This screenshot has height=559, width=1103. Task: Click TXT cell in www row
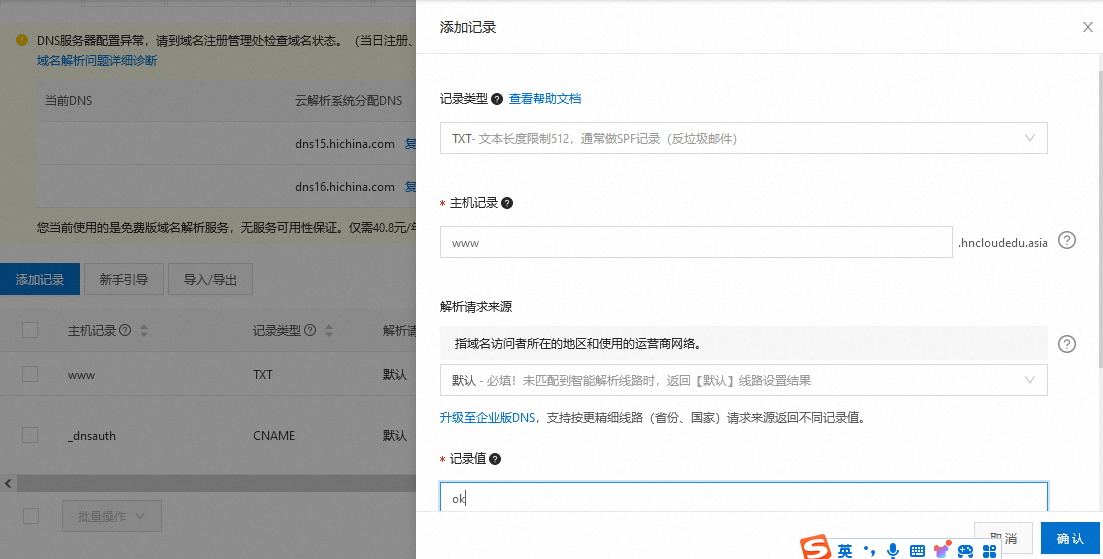(262, 375)
